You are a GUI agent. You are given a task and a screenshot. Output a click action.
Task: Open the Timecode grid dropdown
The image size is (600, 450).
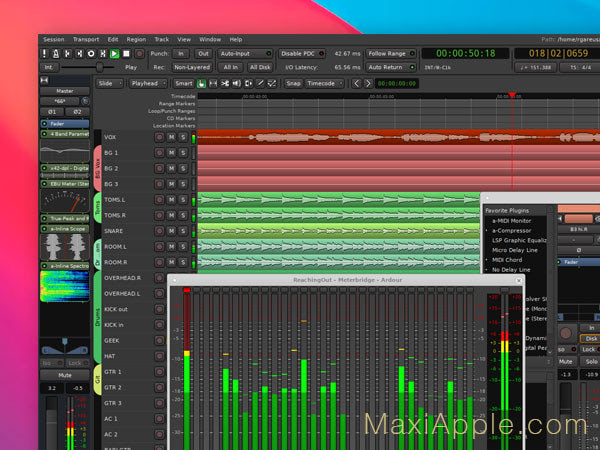point(324,83)
